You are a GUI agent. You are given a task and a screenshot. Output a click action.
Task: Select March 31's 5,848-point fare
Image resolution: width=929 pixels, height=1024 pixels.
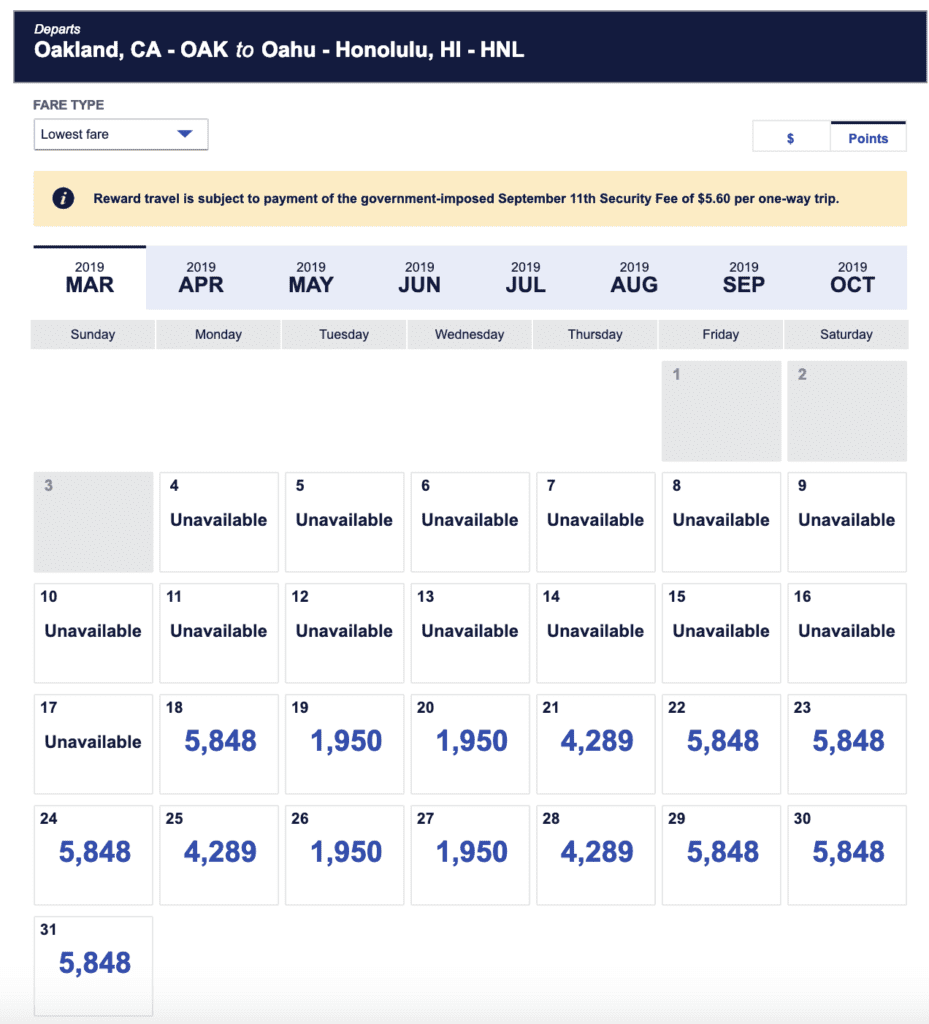(93, 965)
